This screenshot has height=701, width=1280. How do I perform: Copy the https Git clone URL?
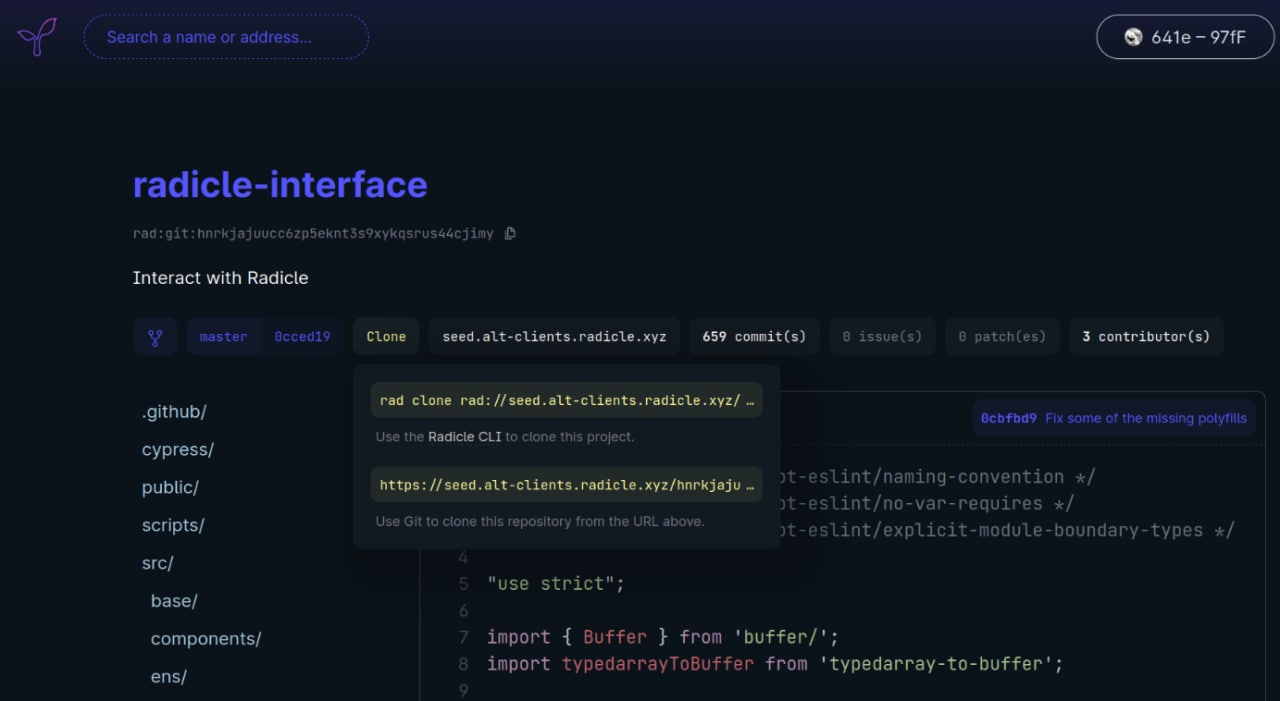click(x=566, y=485)
